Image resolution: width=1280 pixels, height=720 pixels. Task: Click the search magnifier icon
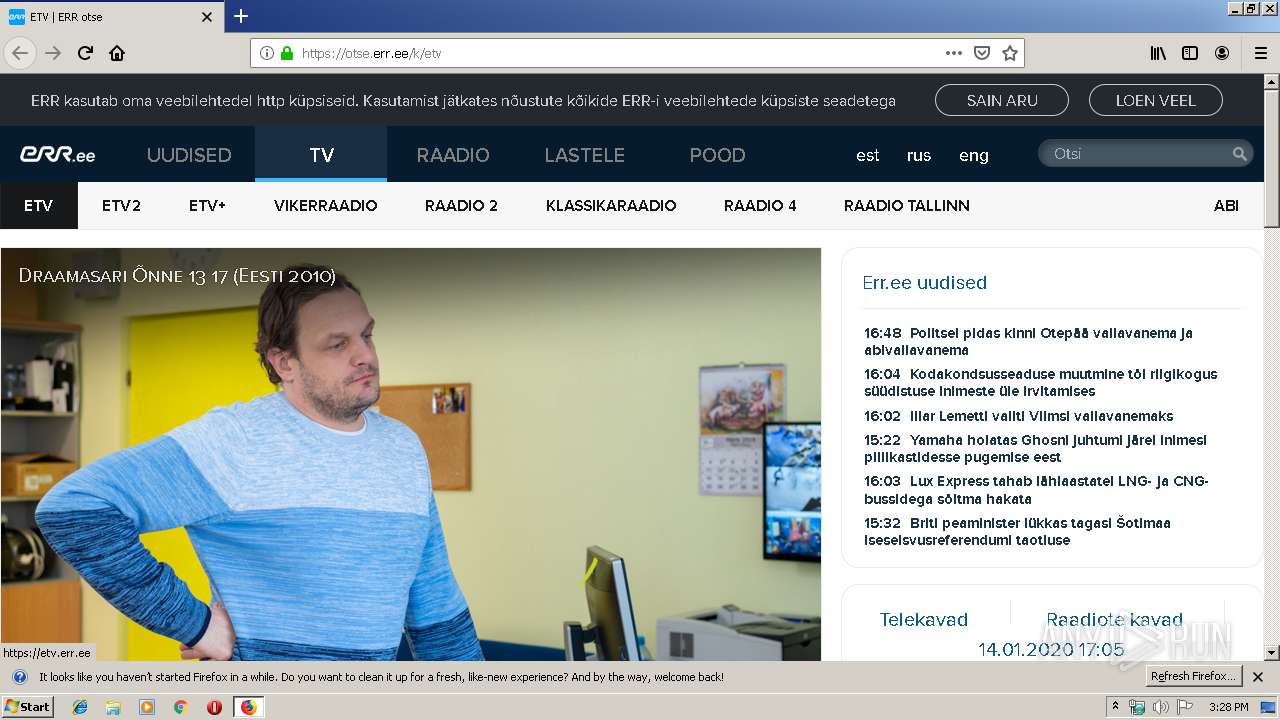pyautogui.click(x=1239, y=154)
